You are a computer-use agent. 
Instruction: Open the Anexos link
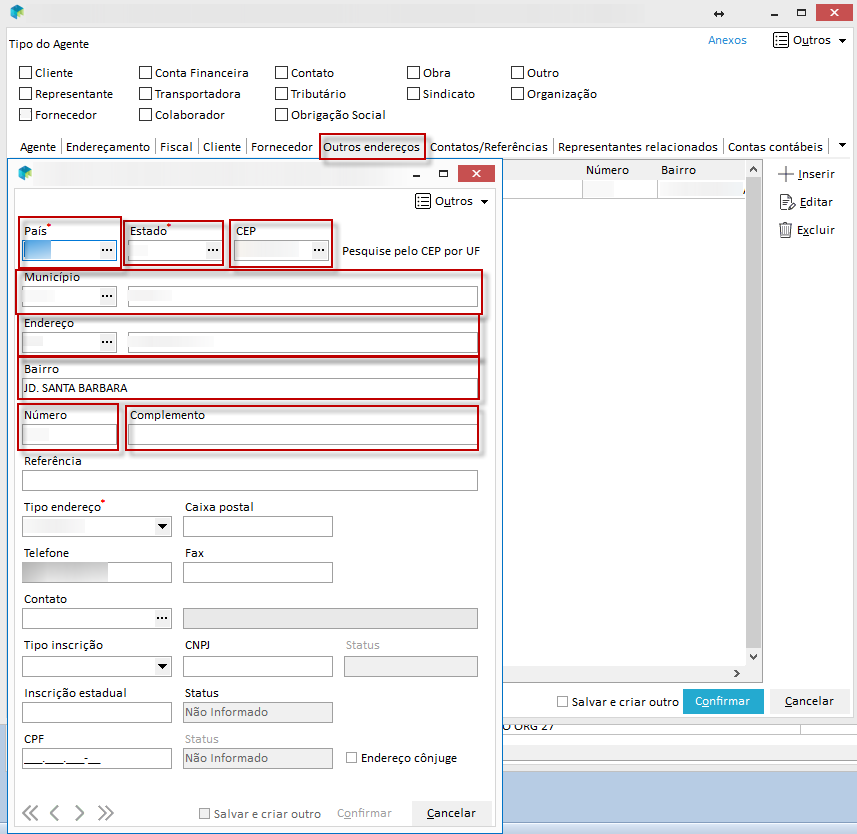[x=727, y=40]
